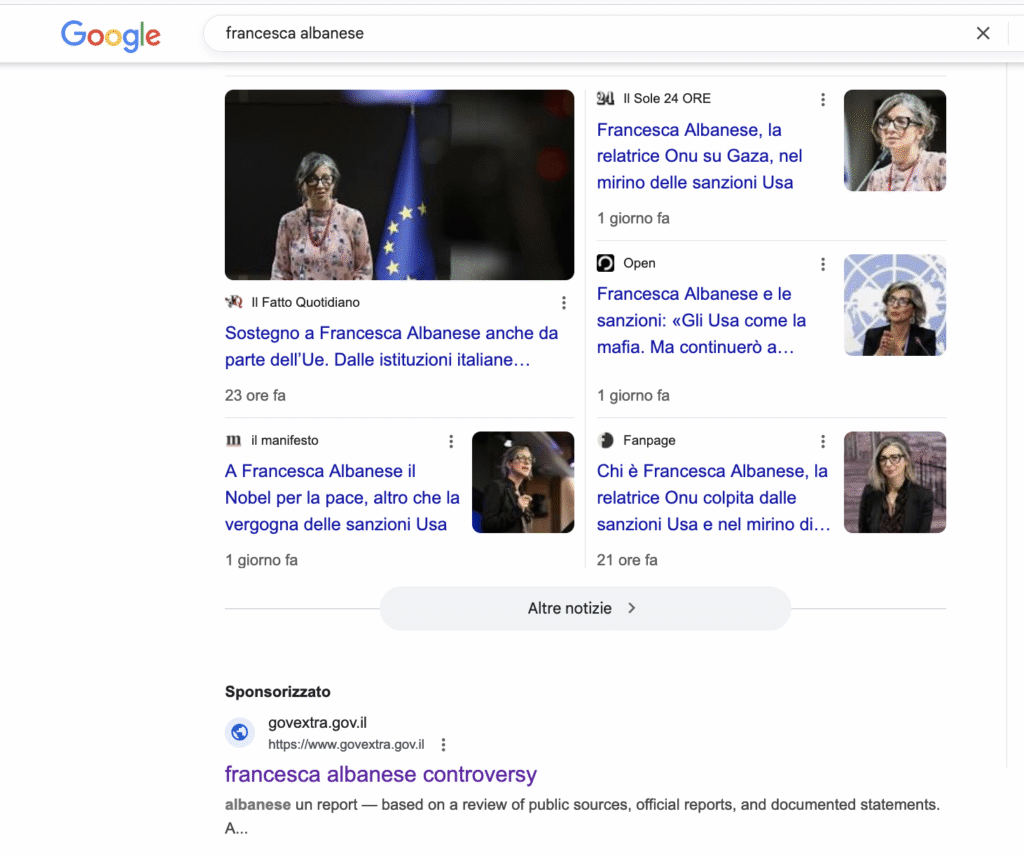The width and height of the screenshot is (1024, 856).
Task: Click the il manifesto source icon
Action: [233, 440]
